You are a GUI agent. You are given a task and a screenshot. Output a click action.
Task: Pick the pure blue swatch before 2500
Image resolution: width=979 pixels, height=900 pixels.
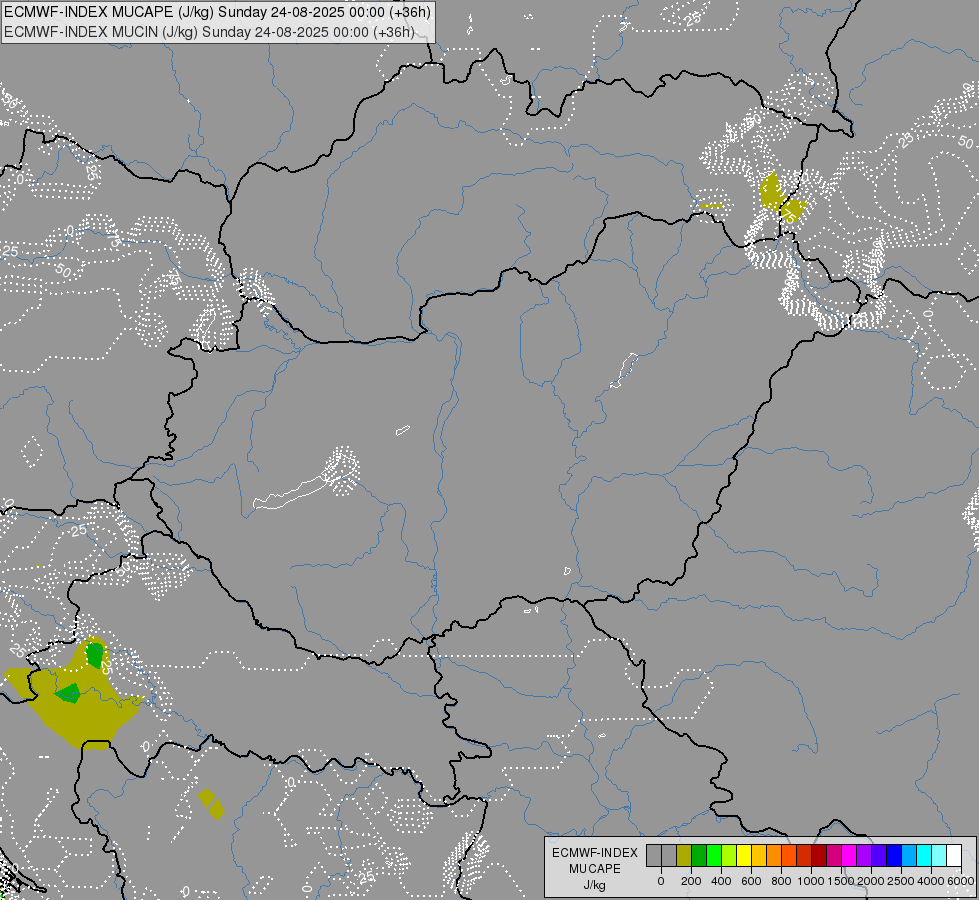pos(894,855)
